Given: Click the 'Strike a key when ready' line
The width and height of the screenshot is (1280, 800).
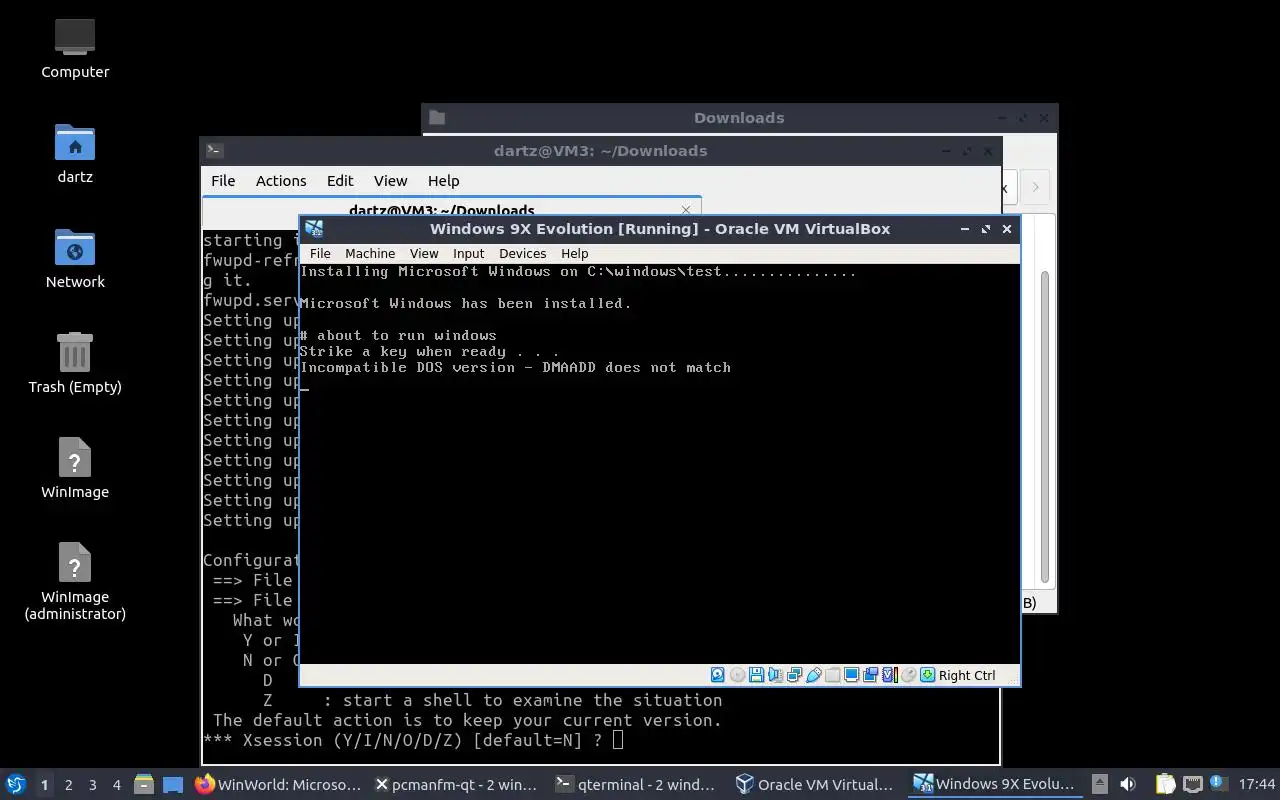Looking at the screenshot, I should pyautogui.click(x=430, y=351).
